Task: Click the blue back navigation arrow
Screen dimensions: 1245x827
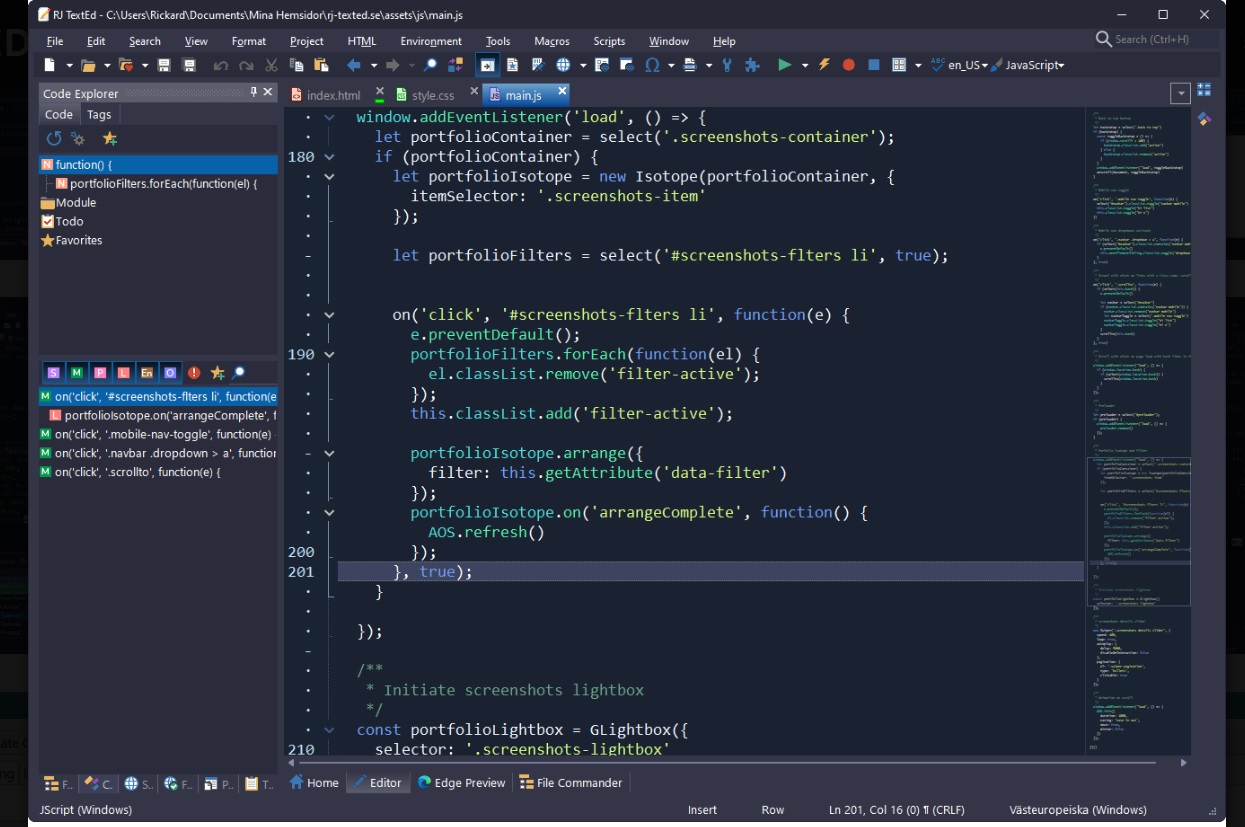Action: 353,65
